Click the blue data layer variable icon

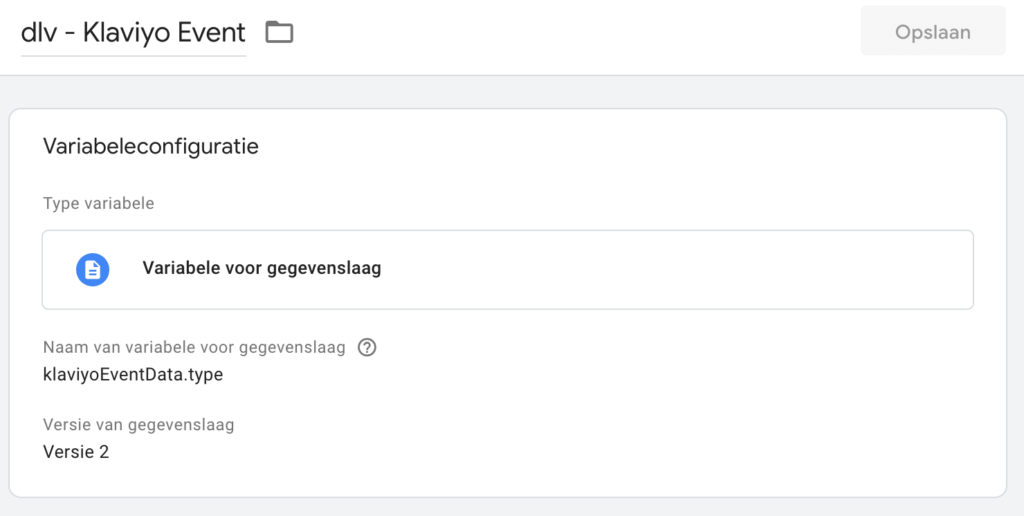[93, 269]
